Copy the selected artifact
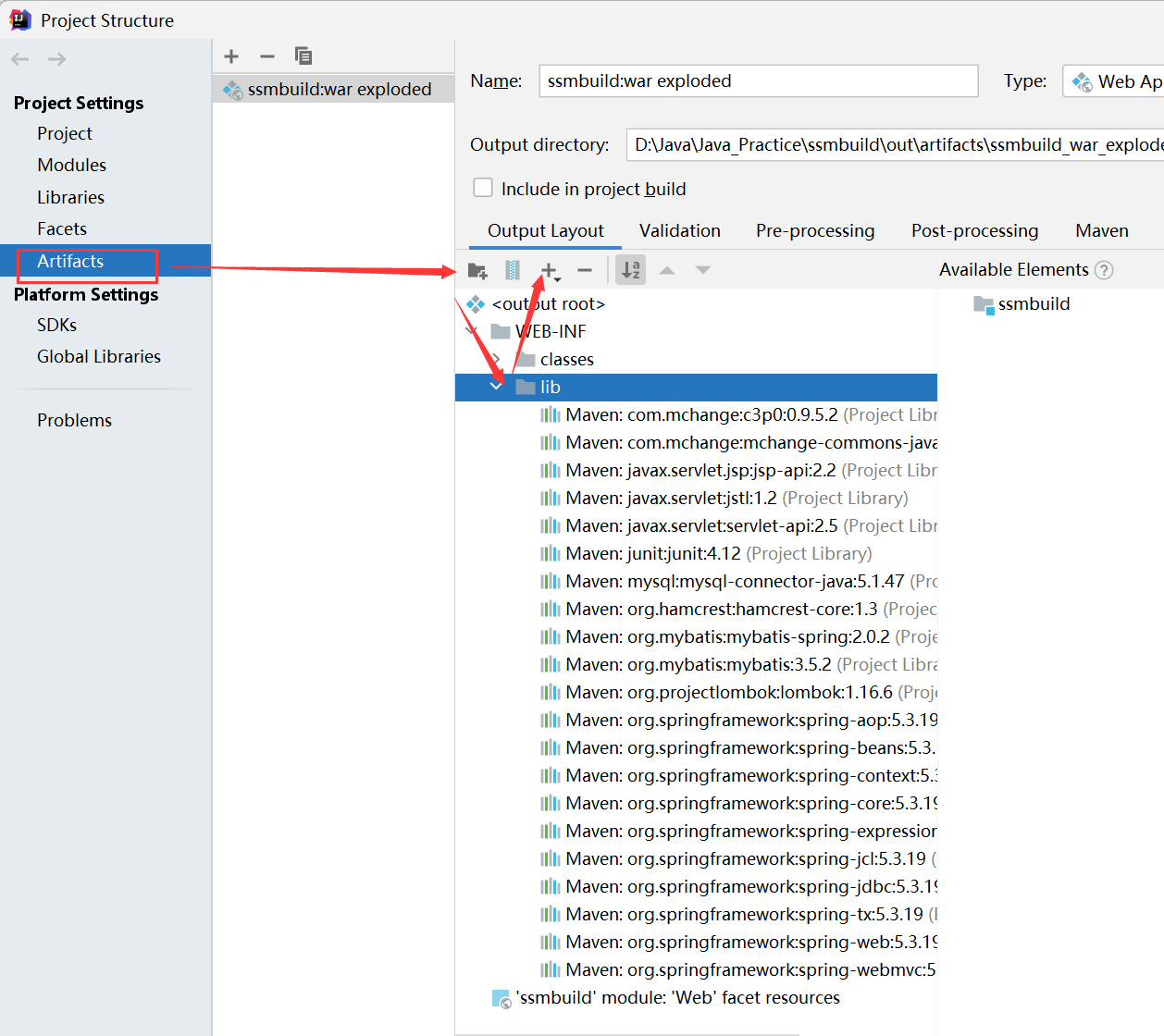Image resolution: width=1164 pixels, height=1036 pixels. click(303, 56)
